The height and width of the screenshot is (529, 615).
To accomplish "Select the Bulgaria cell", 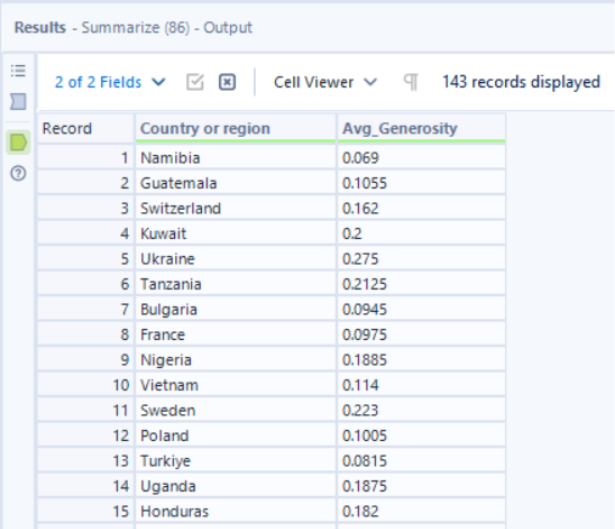I will 235,309.
